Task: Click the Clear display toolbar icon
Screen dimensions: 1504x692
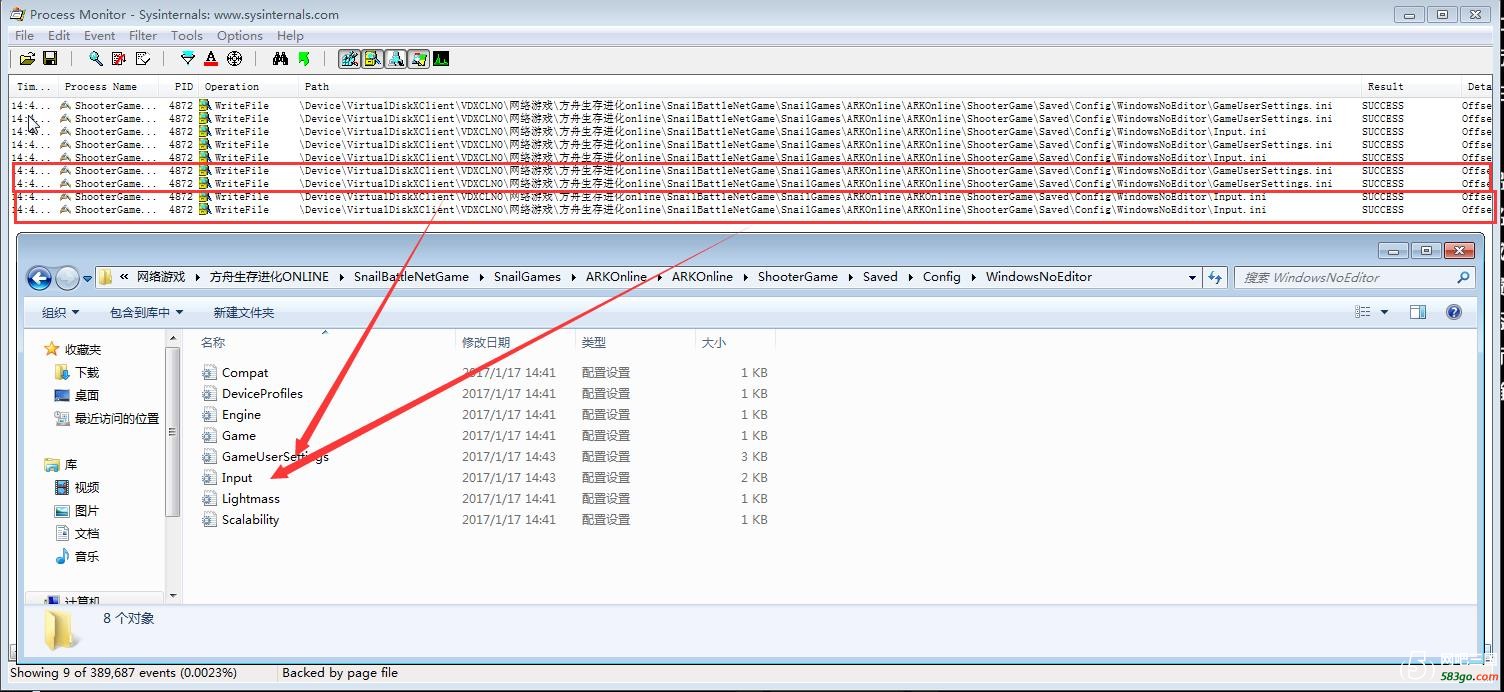Action: pyautogui.click(x=143, y=59)
